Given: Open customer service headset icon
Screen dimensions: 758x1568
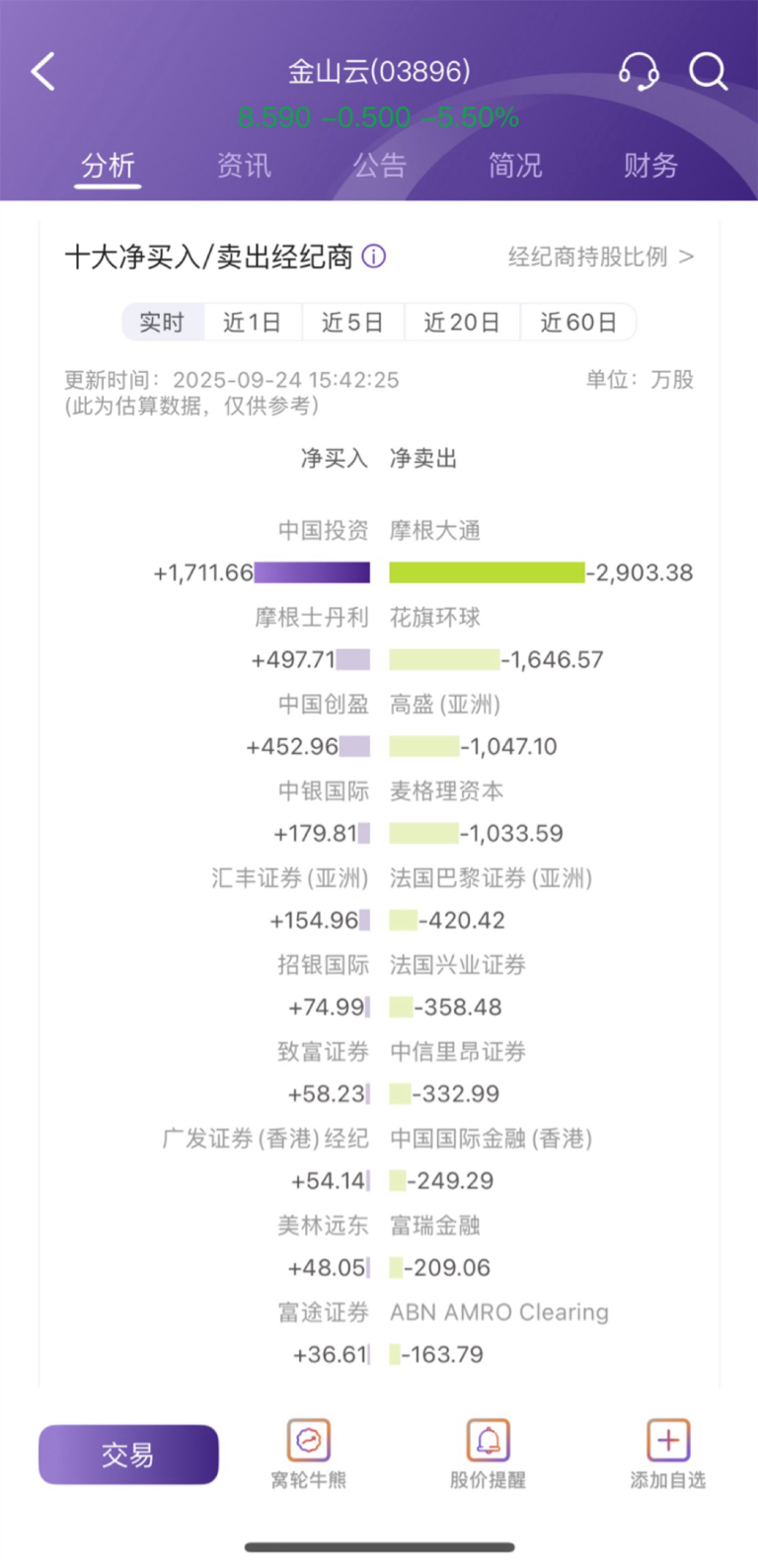Looking at the screenshot, I should point(639,72).
